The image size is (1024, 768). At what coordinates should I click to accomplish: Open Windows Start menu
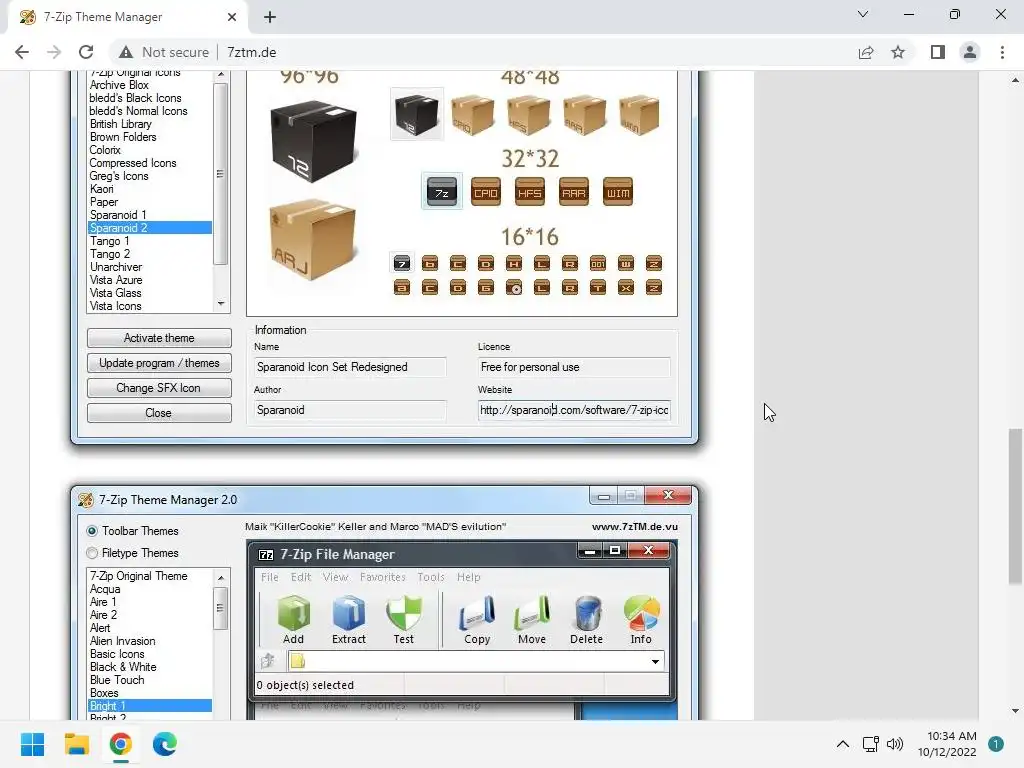32,744
